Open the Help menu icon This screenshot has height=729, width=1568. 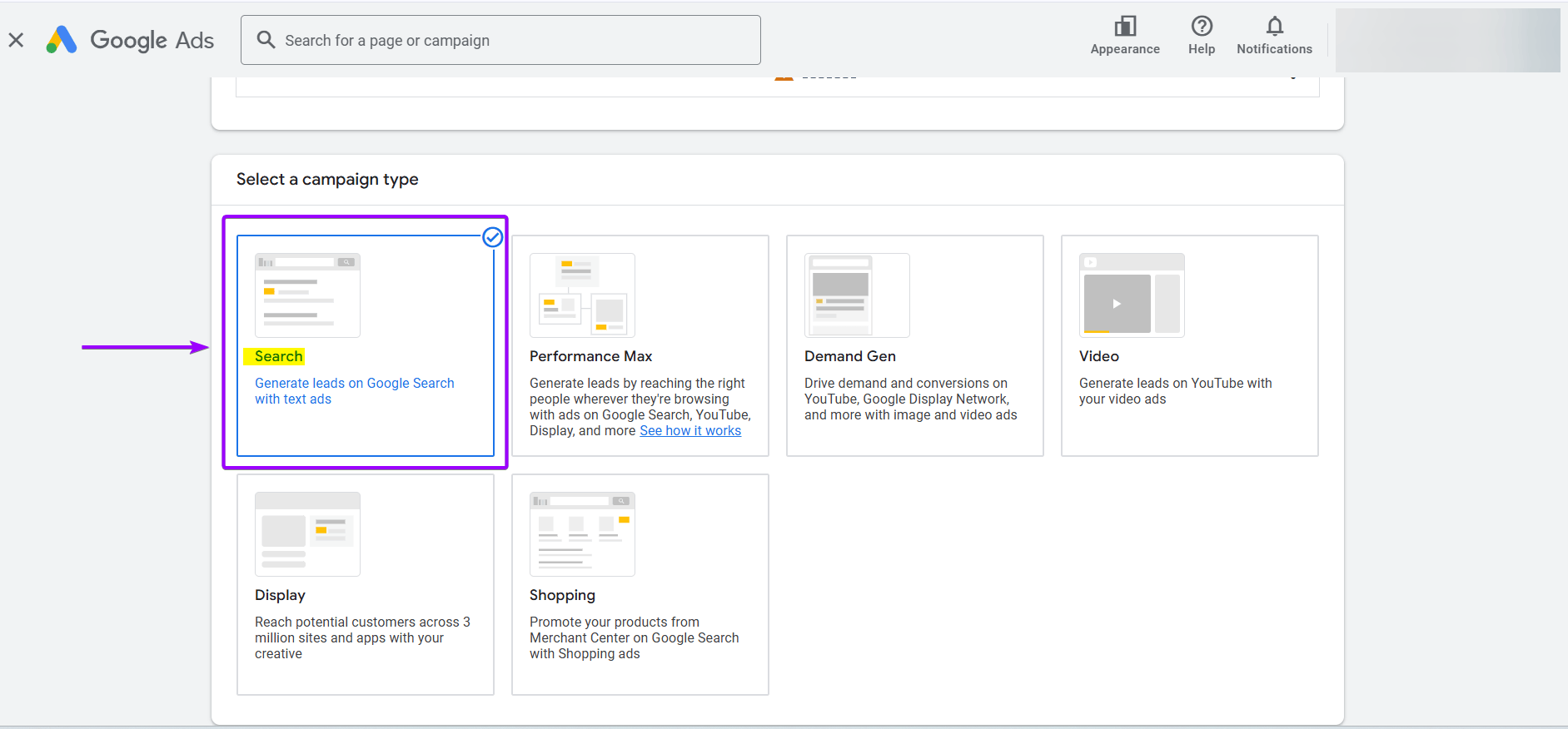click(x=1201, y=27)
